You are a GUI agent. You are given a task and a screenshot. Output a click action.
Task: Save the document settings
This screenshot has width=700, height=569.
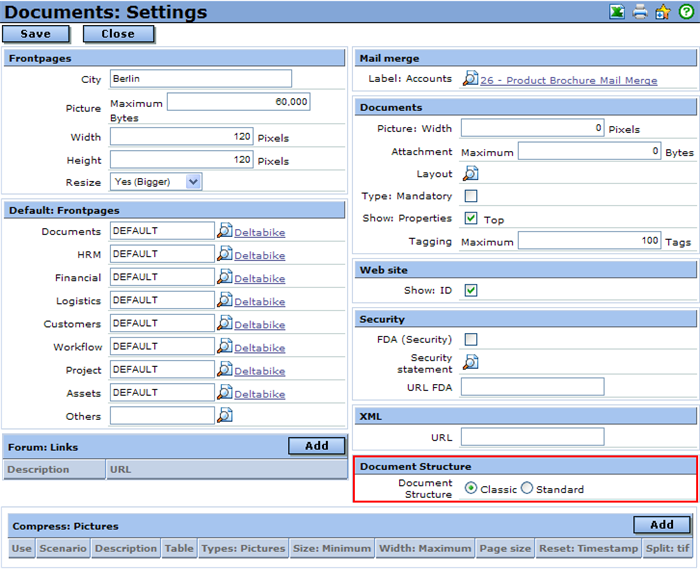point(36,34)
